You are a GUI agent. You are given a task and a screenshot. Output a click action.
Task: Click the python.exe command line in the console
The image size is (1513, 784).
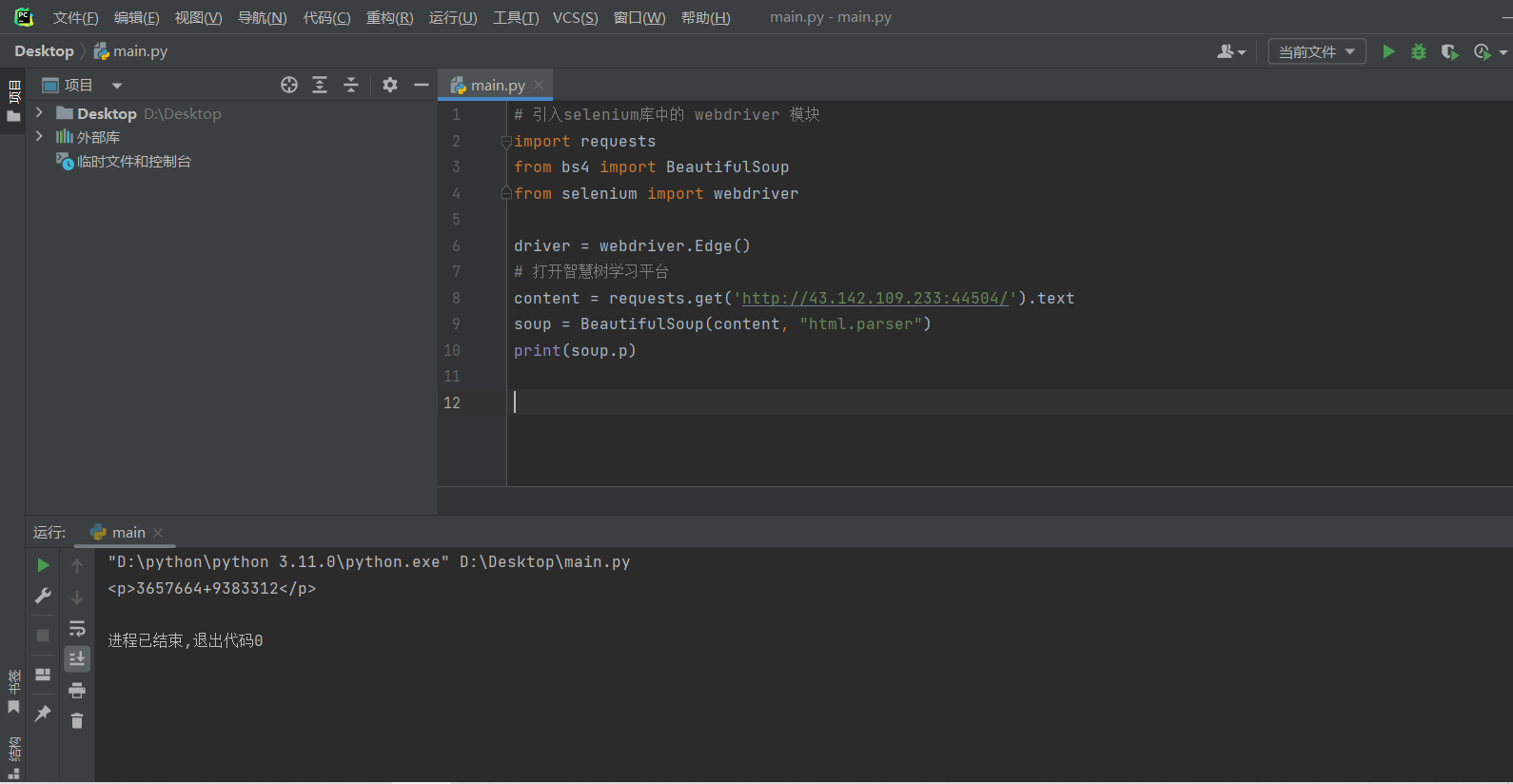(x=369, y=562)
